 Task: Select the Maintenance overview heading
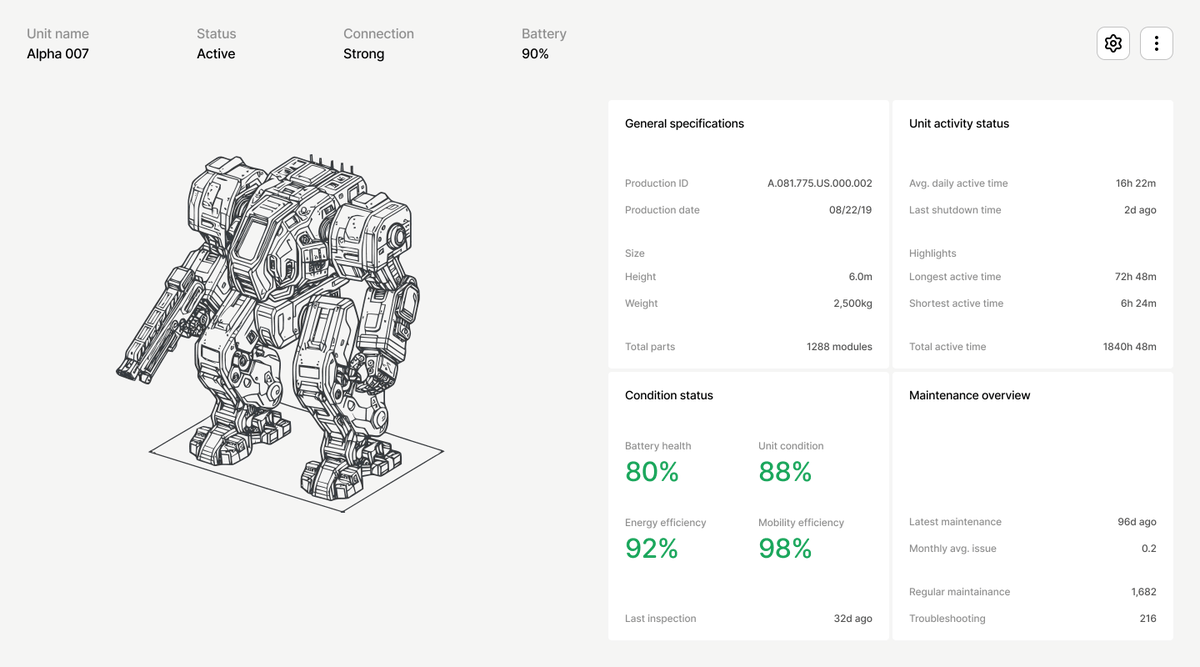969,396
